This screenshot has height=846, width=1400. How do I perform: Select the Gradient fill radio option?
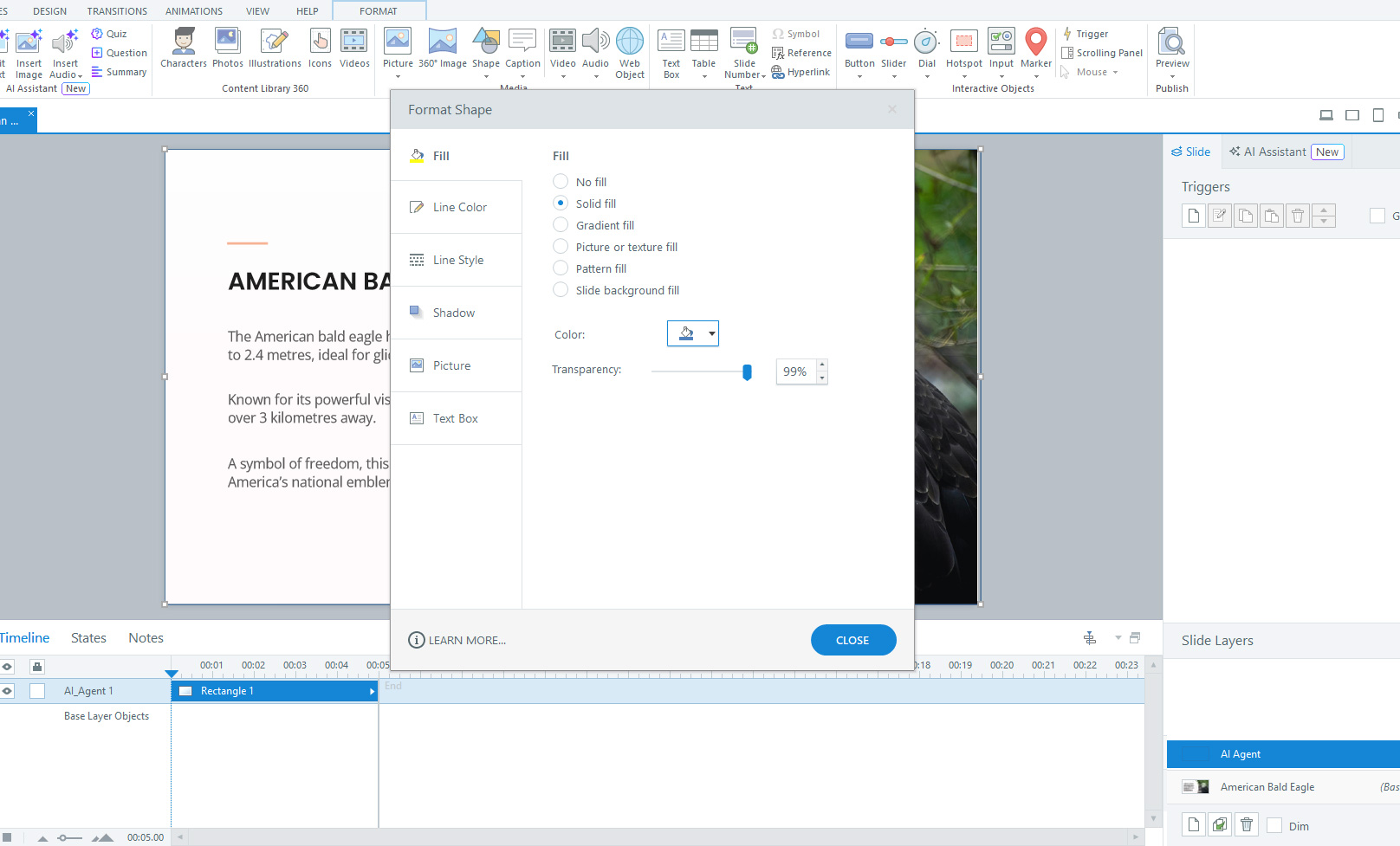[x=561, y=225]
